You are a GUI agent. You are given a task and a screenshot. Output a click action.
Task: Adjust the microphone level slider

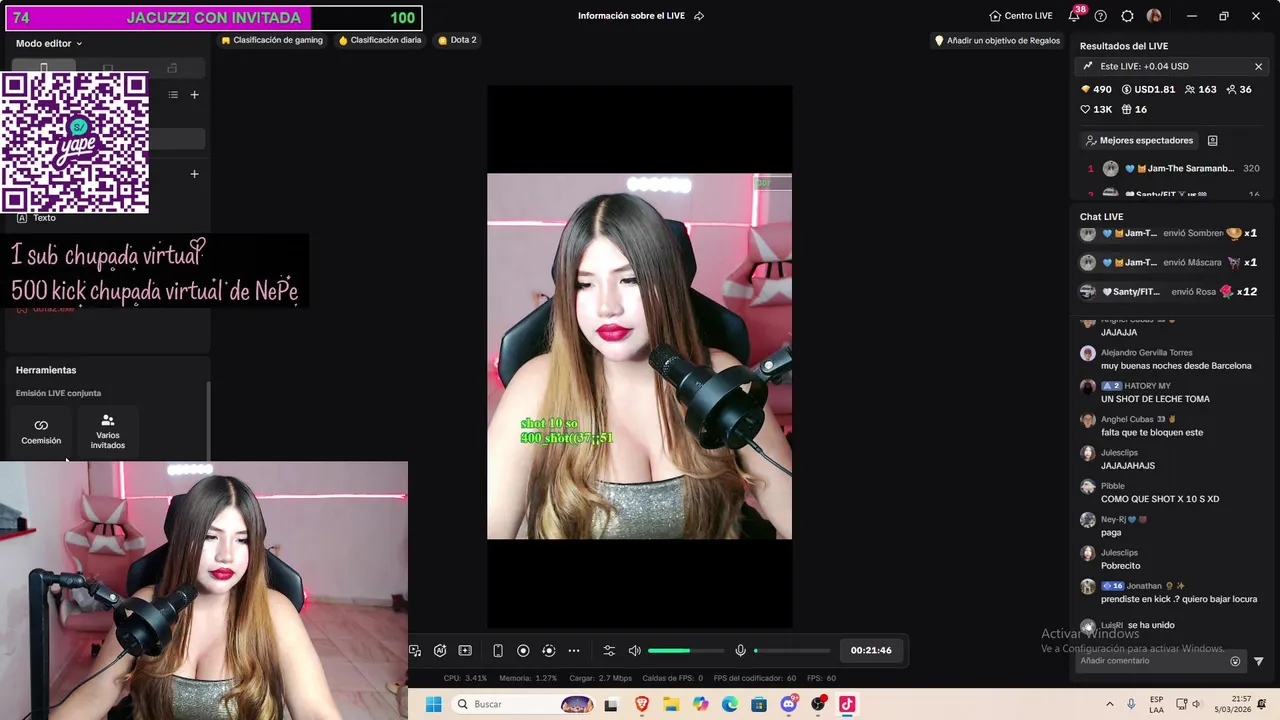click(x=792, y=651)
